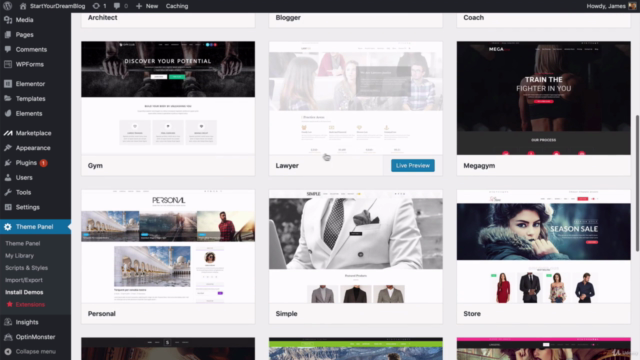Open Scripts & Styles submenu link
Screen dimensions: 640x360
(x=26, y=268)
